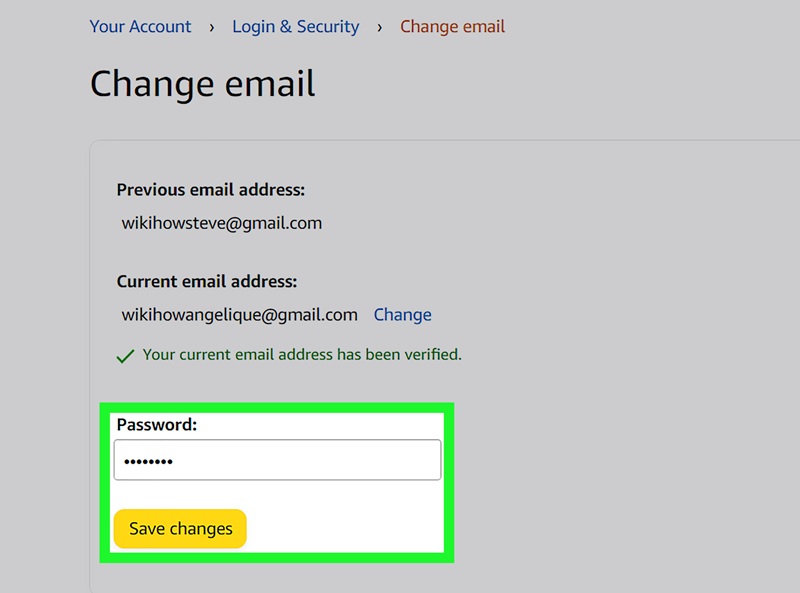Click chevron separator after Login & Security
Image resolution: width=800 pixels, height=593 pixels.
[x=380, y=28]
